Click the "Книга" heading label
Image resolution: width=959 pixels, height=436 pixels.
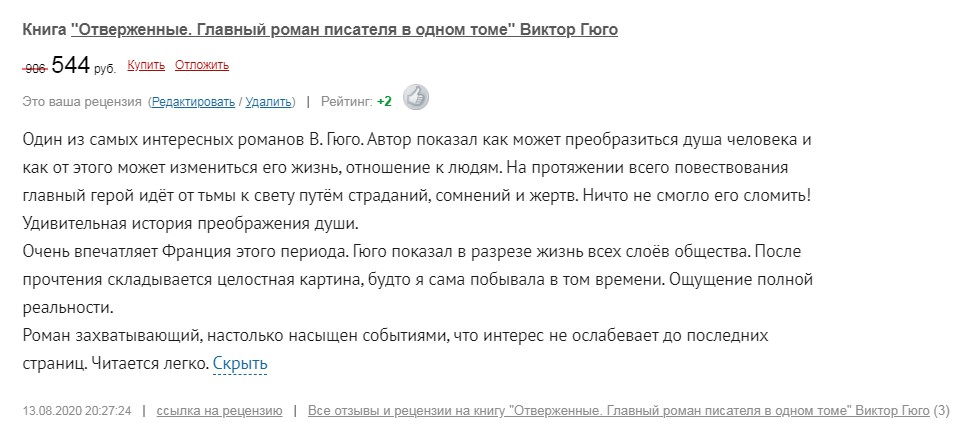pyautogui.click(x=43, y=29)
